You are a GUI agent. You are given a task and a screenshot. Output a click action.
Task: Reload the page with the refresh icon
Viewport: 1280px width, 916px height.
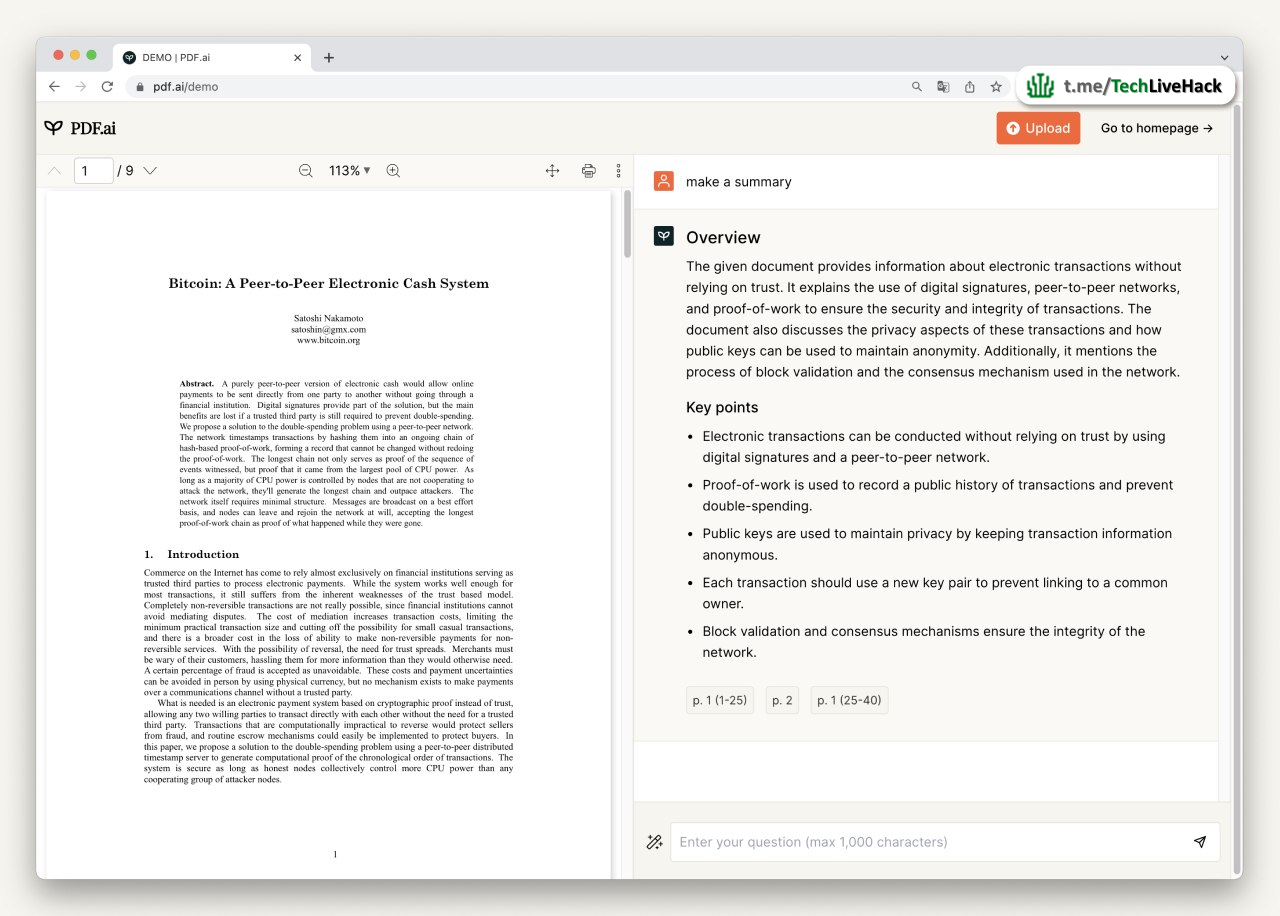coord(107,87)
